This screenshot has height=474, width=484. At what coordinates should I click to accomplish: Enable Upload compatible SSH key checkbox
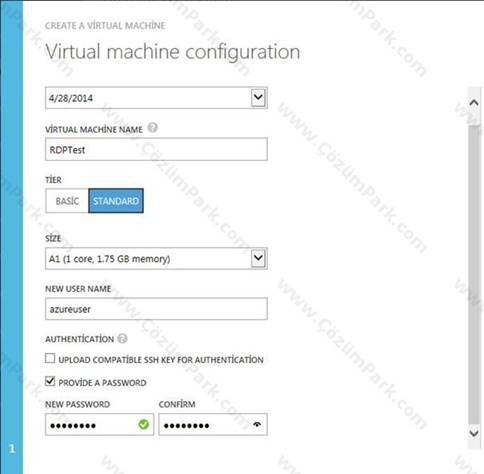pos(50,358)
